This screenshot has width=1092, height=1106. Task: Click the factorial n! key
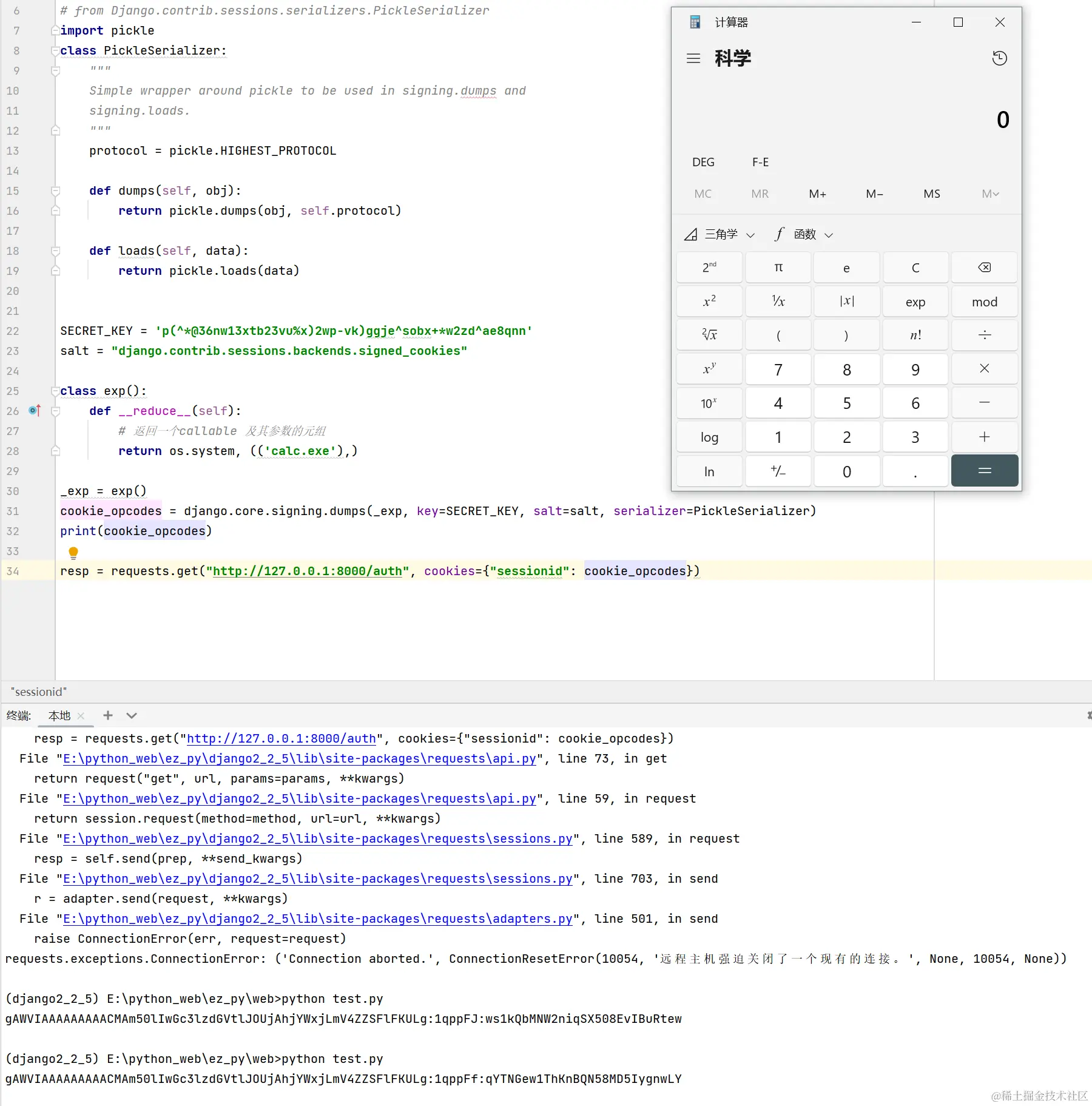(915, 335)
